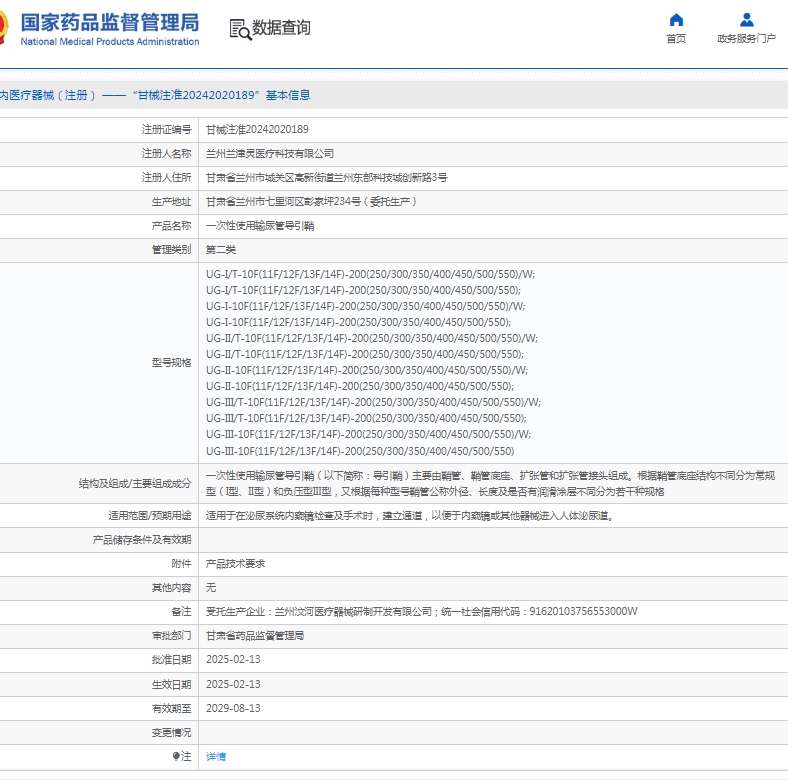This screenshot has width=788, height=780.
Task: Click expiry date 2029-08-13
Action: tap(233, 708)
